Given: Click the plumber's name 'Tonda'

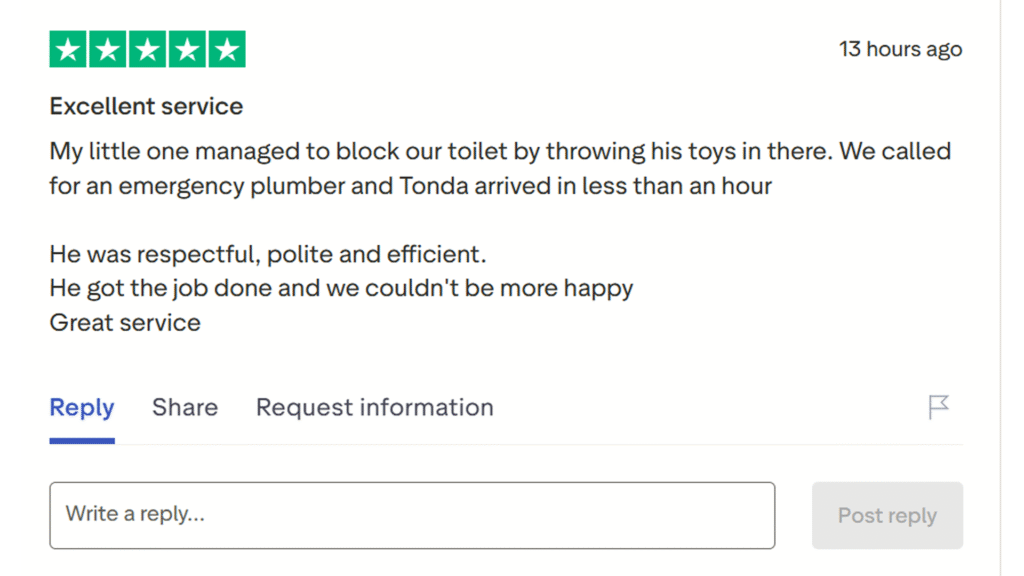Looking at the screenshot, I should click(x=433, y=186).
